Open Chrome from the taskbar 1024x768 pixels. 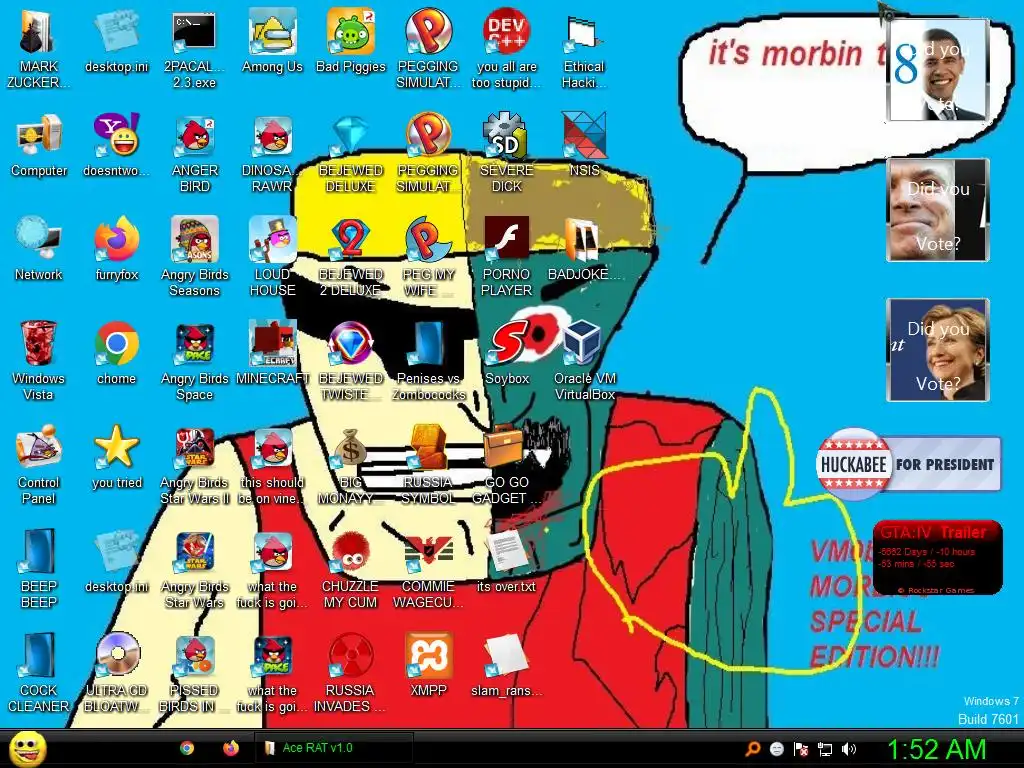pyautogui.click(x=187, y=748)
